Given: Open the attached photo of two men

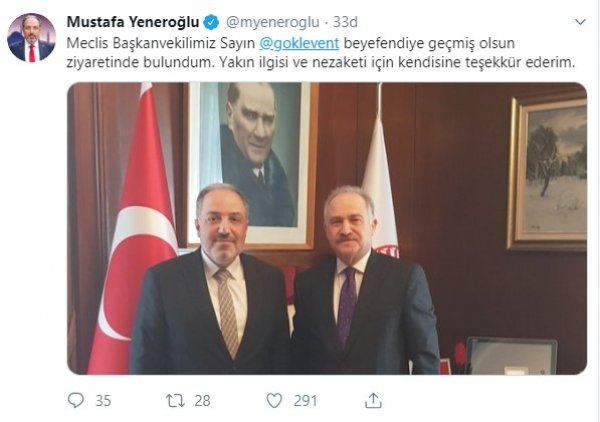Looking at the screenshot, I should click(327, 228).
